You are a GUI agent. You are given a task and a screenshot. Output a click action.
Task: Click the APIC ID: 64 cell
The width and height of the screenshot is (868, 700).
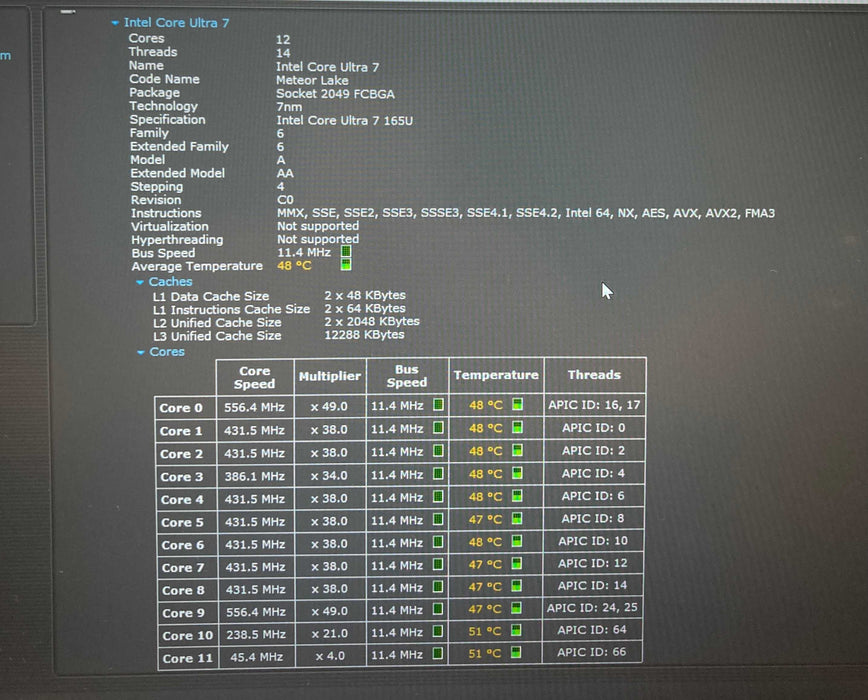coord(592,630)
